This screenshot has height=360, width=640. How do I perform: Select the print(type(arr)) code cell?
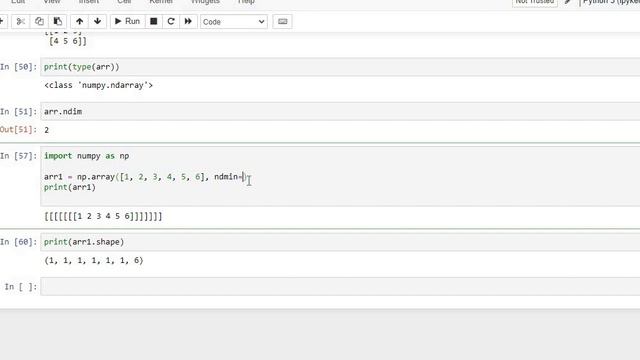click(x=340, y=67)
